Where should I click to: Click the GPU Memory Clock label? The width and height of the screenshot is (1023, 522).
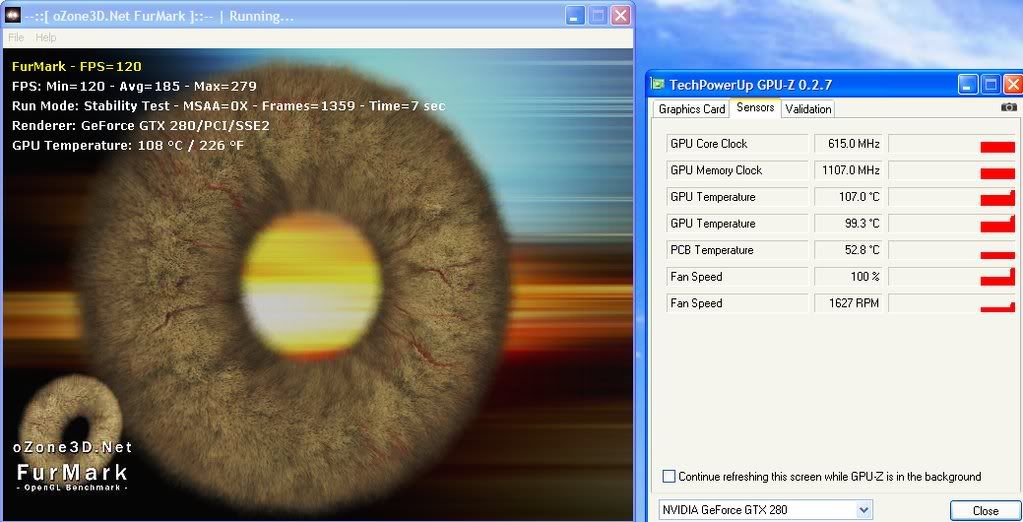point(737,170)
